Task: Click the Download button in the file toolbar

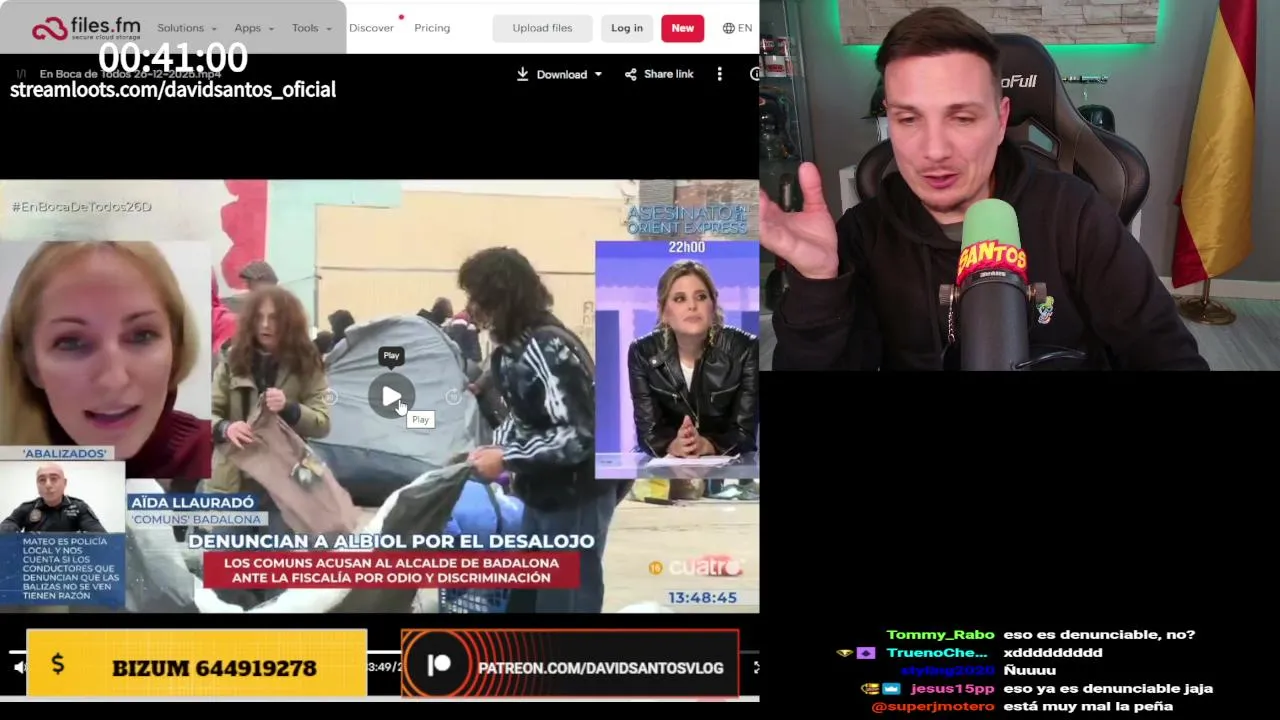Action: coord(552,74)
